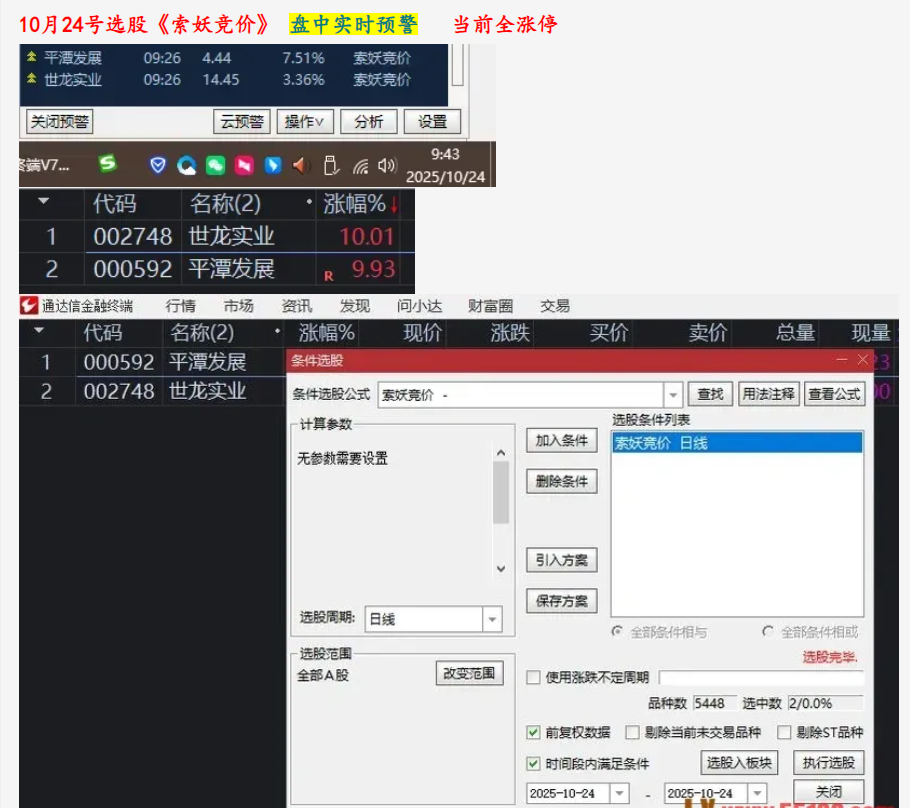The height and width of the screenshot is (808, 910).
Task: Click the 执行选股 button
Action: [x=829, y=763]
